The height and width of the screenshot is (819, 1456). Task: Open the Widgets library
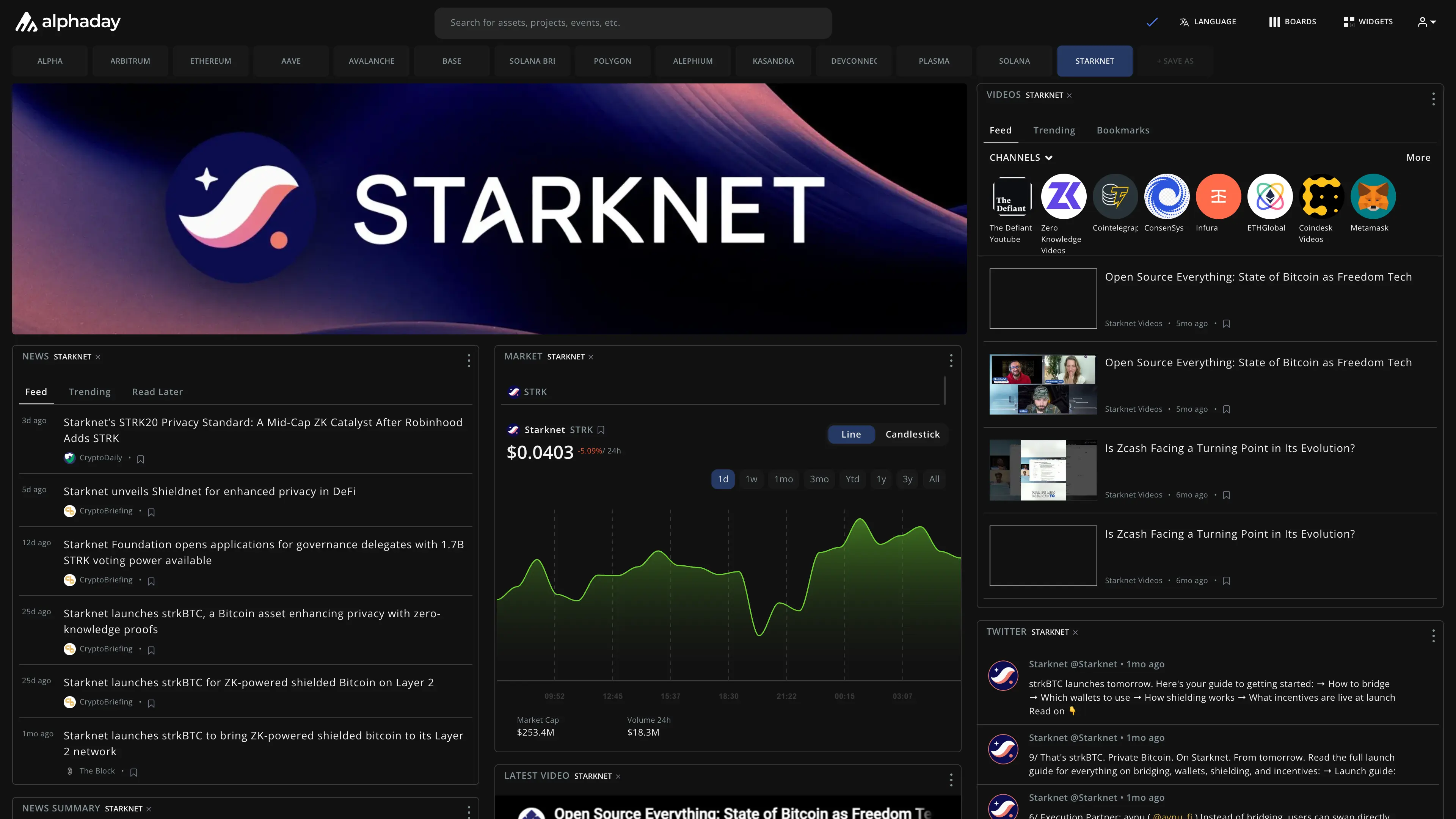(x=1368, y=22)
